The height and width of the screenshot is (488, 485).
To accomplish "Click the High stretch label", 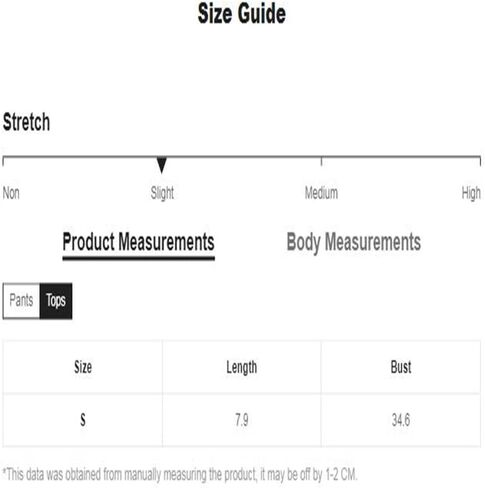I will point(471,193).
